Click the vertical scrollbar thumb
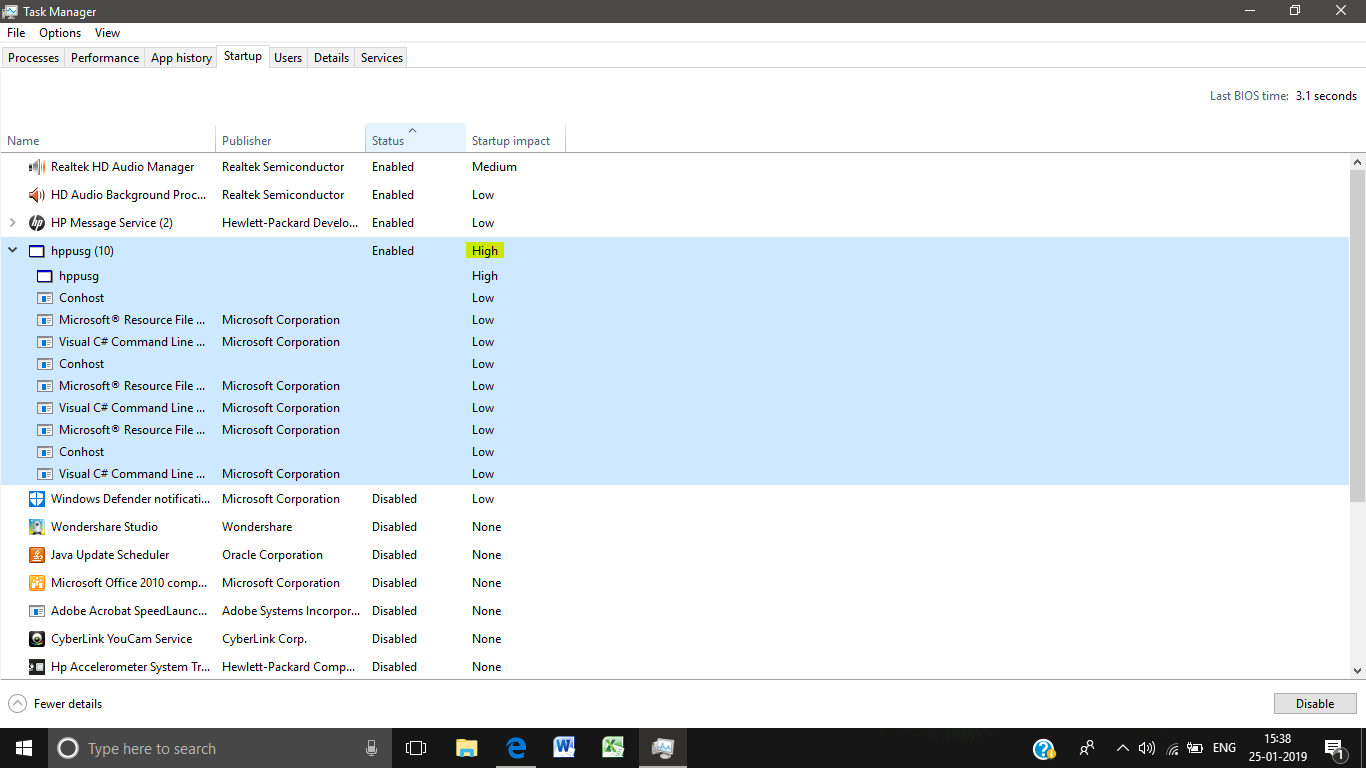The height and width of the screenshot is (768, 1366). point(1357,335)
